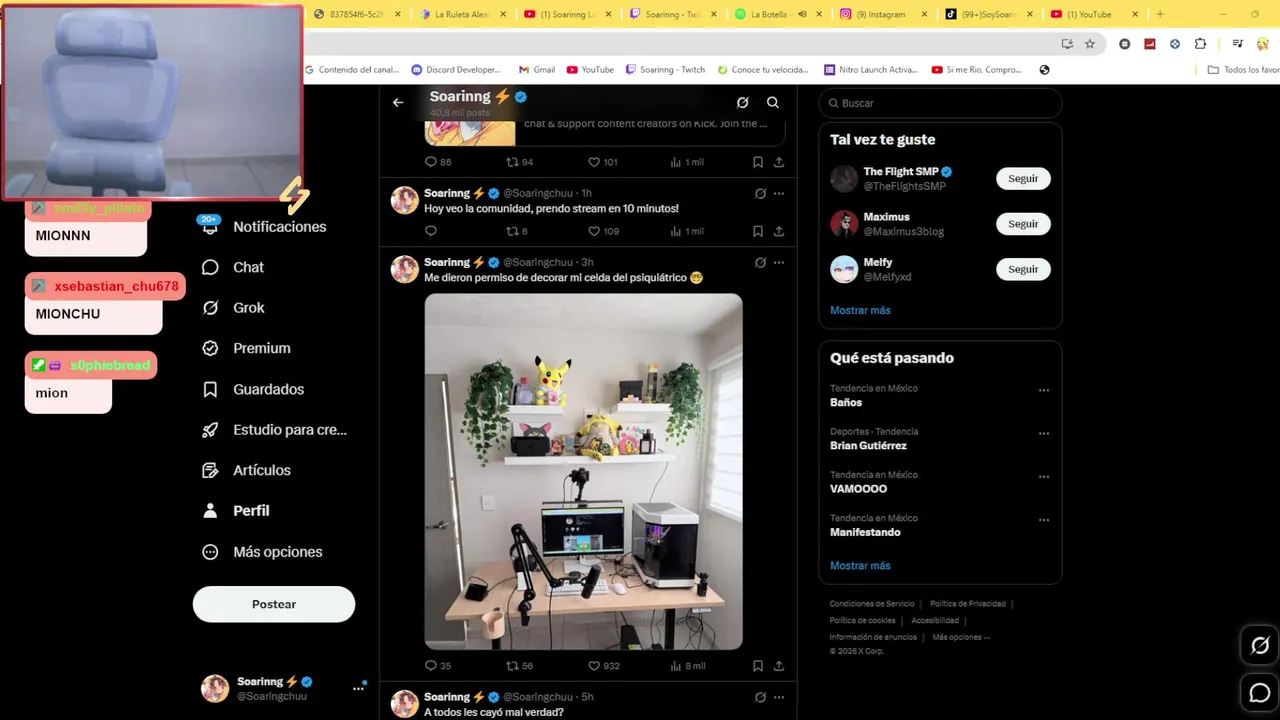Reply to the top tweet with 86 replies
This screenshot has height=720, width=1280.
point(431,162)
